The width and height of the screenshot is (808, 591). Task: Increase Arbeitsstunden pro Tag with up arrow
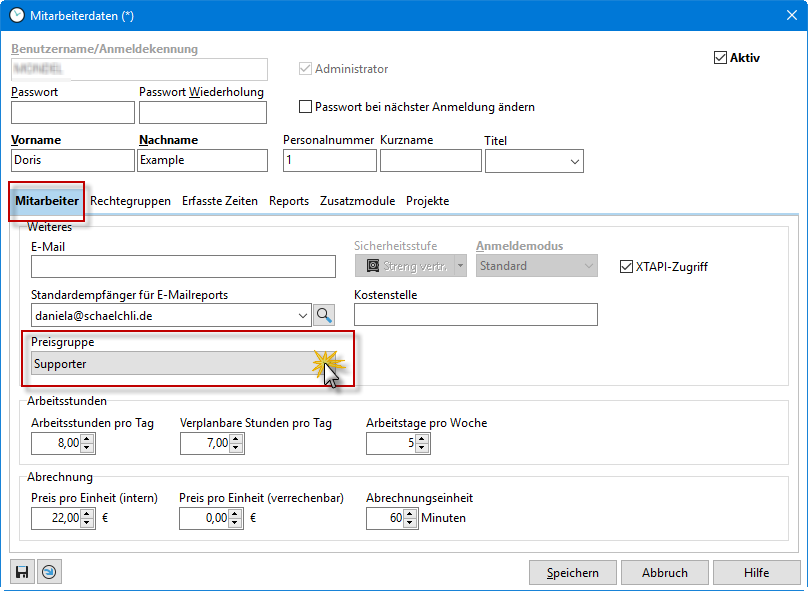87,438
